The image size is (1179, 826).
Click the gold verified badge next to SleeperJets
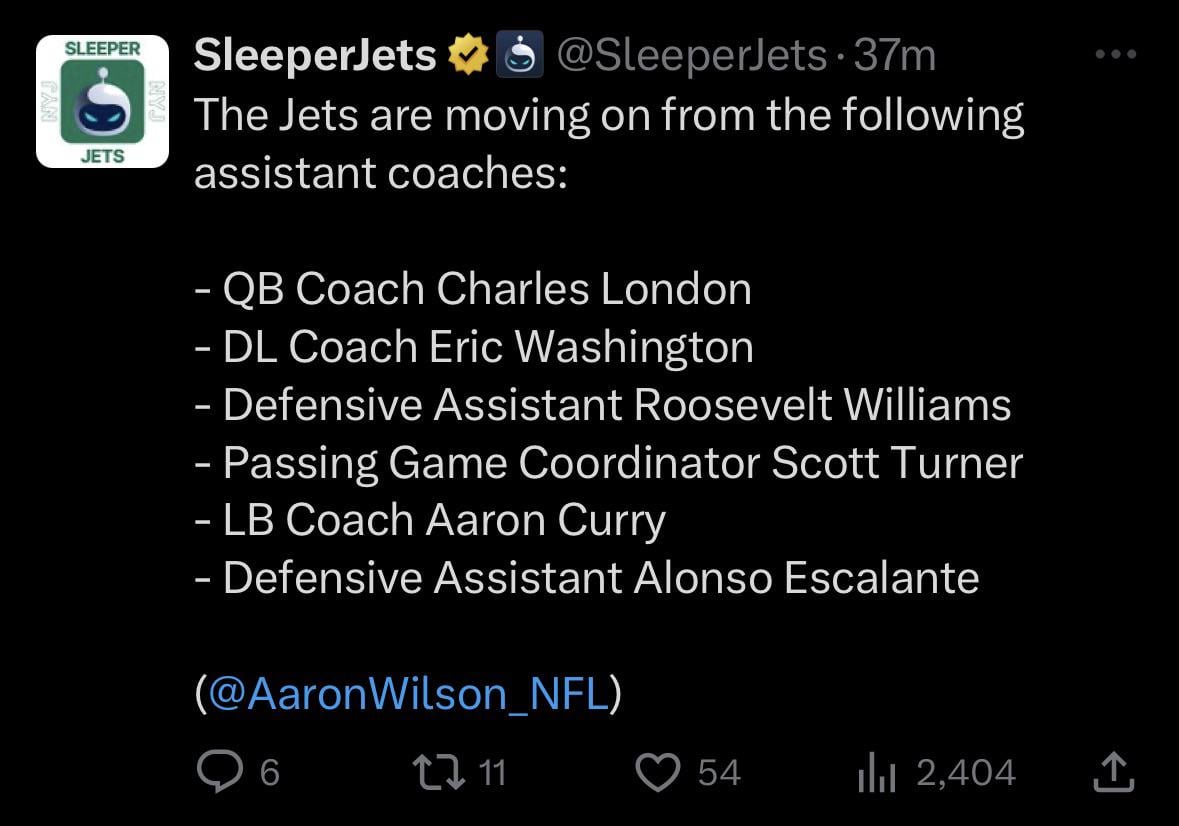(x=467, y=53)
